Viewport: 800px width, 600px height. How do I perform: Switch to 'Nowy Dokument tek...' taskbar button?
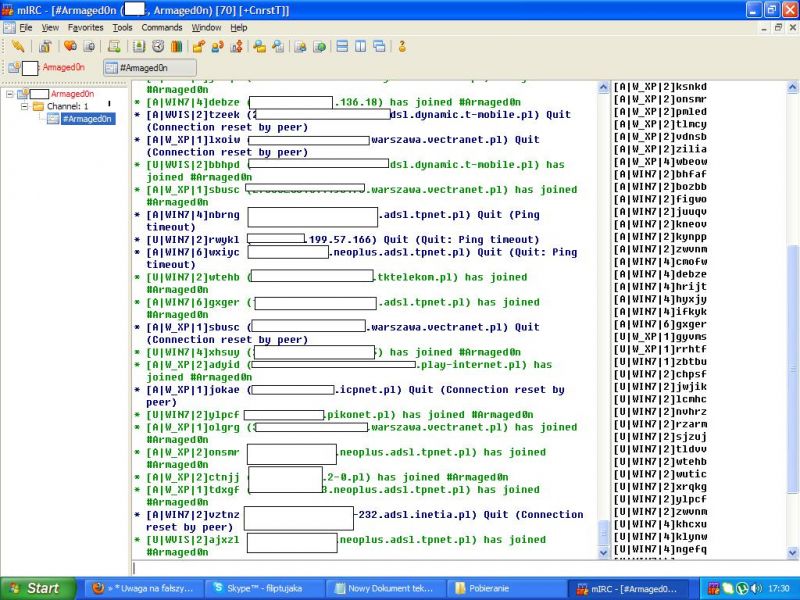tap(385, 588)
